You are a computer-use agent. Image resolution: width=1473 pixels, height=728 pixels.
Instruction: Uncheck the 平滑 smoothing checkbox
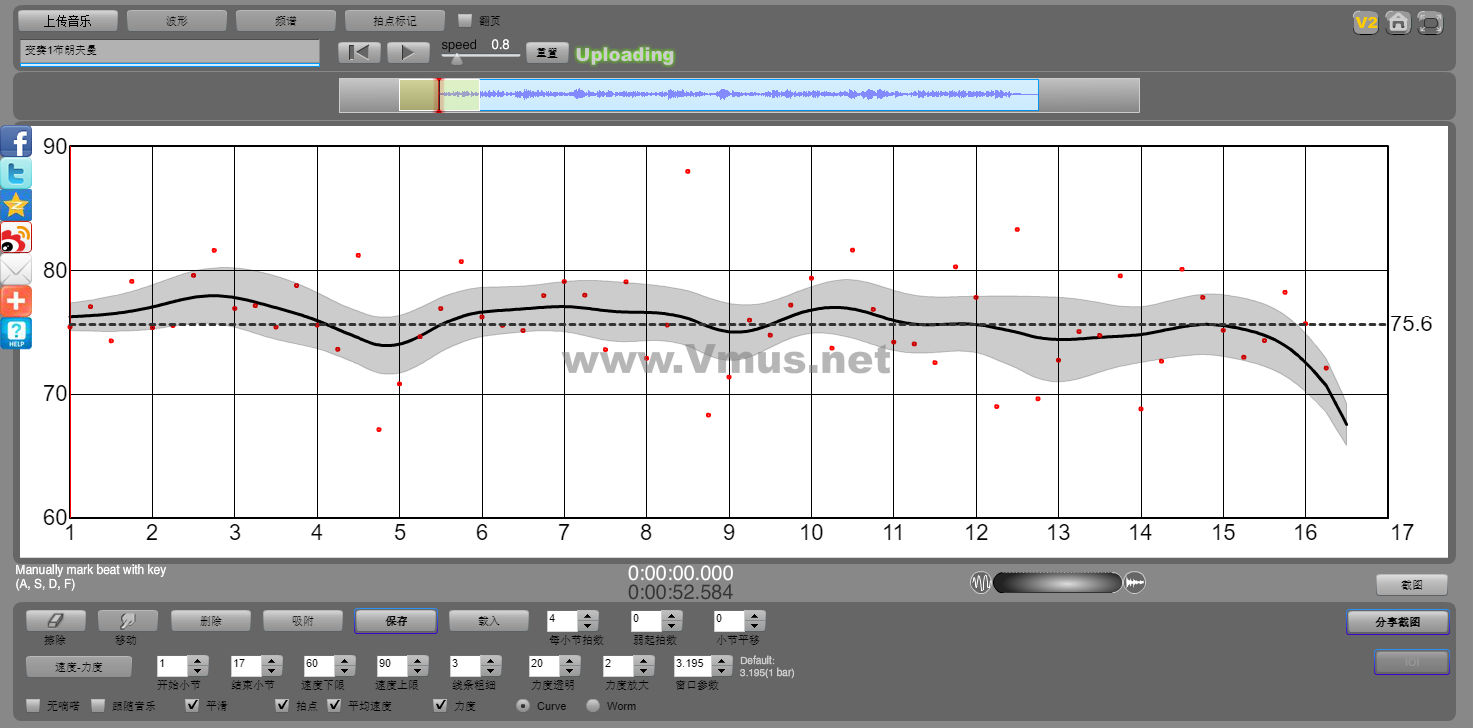[x=193, y=706]
